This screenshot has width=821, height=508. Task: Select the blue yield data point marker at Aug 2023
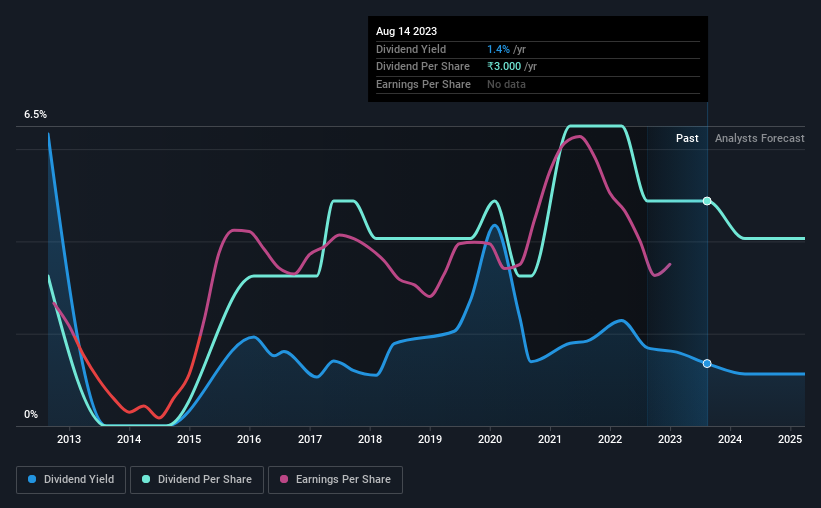click(x=707, y=363)
